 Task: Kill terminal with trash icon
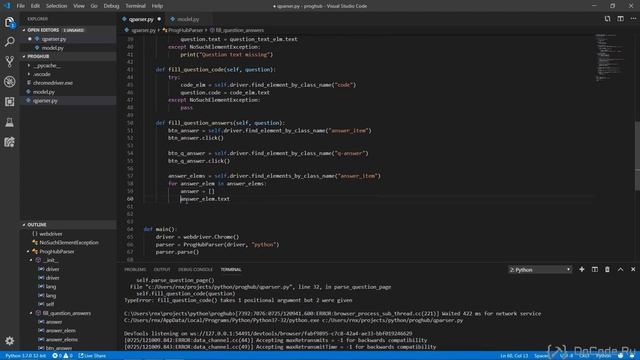click(607, 269)
